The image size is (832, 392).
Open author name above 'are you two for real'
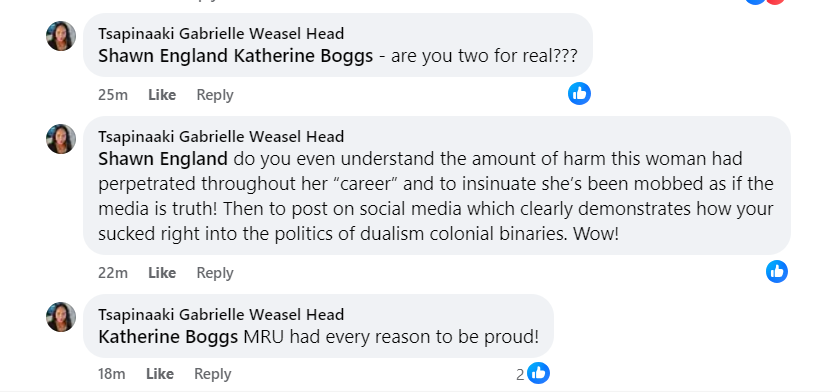[x=221, y=33]
